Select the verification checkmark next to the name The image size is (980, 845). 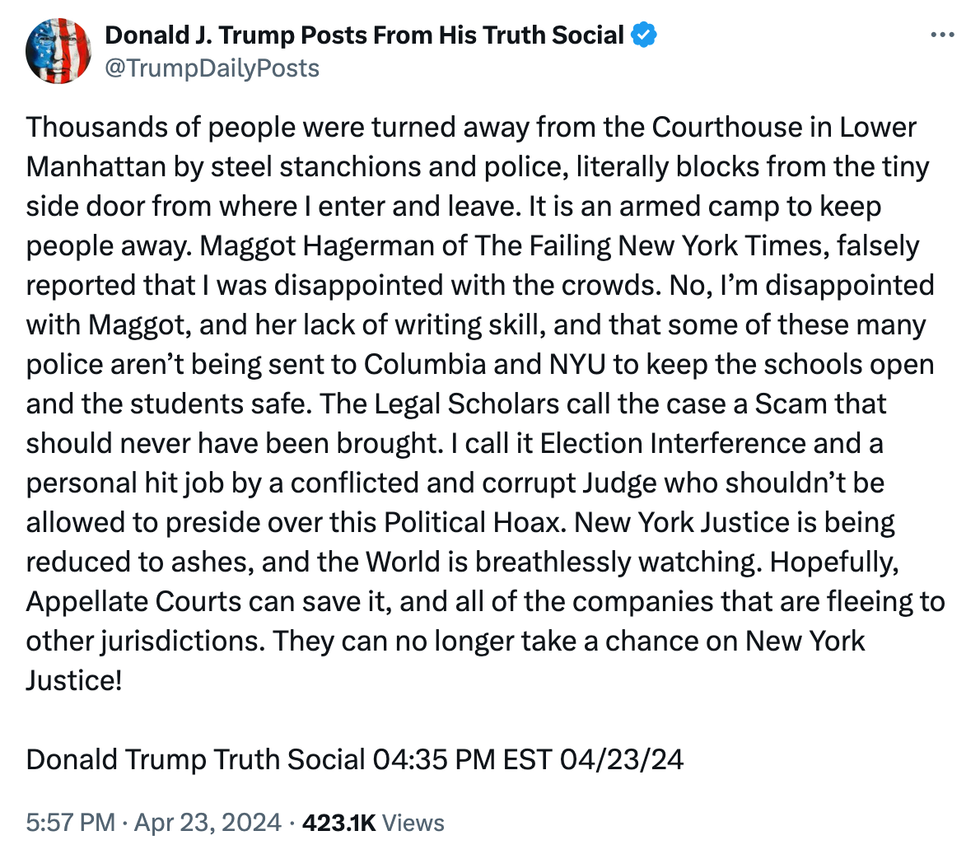pyautogui.click(x=643, y=33)
